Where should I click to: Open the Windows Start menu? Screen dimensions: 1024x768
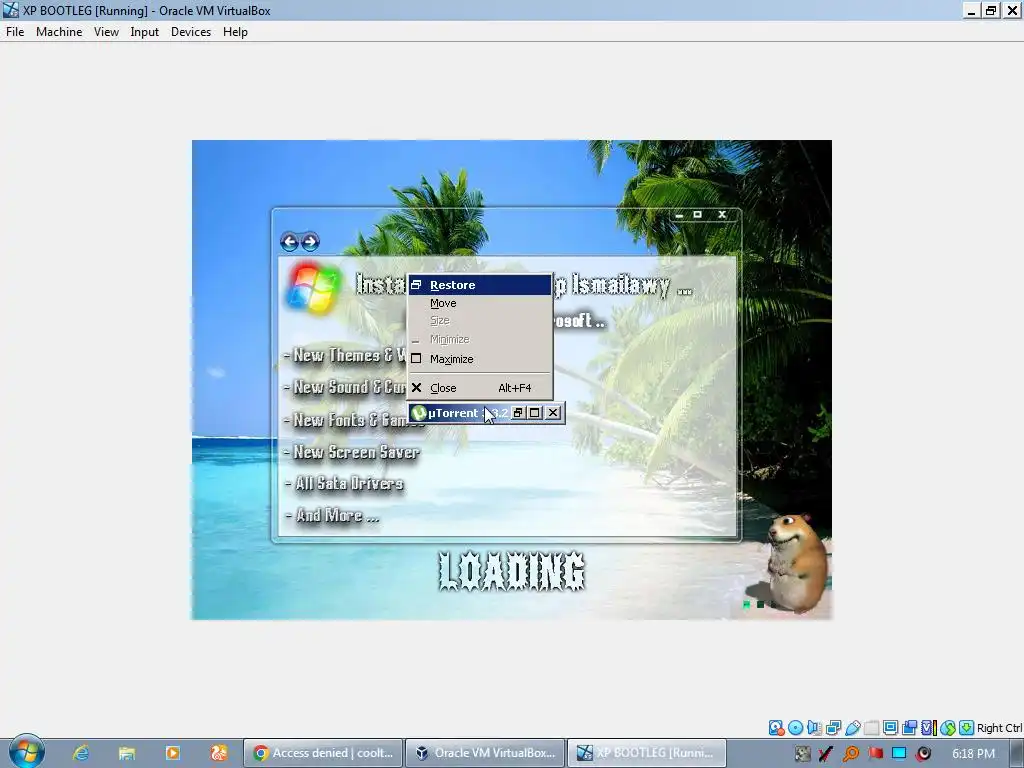point(27,752)
